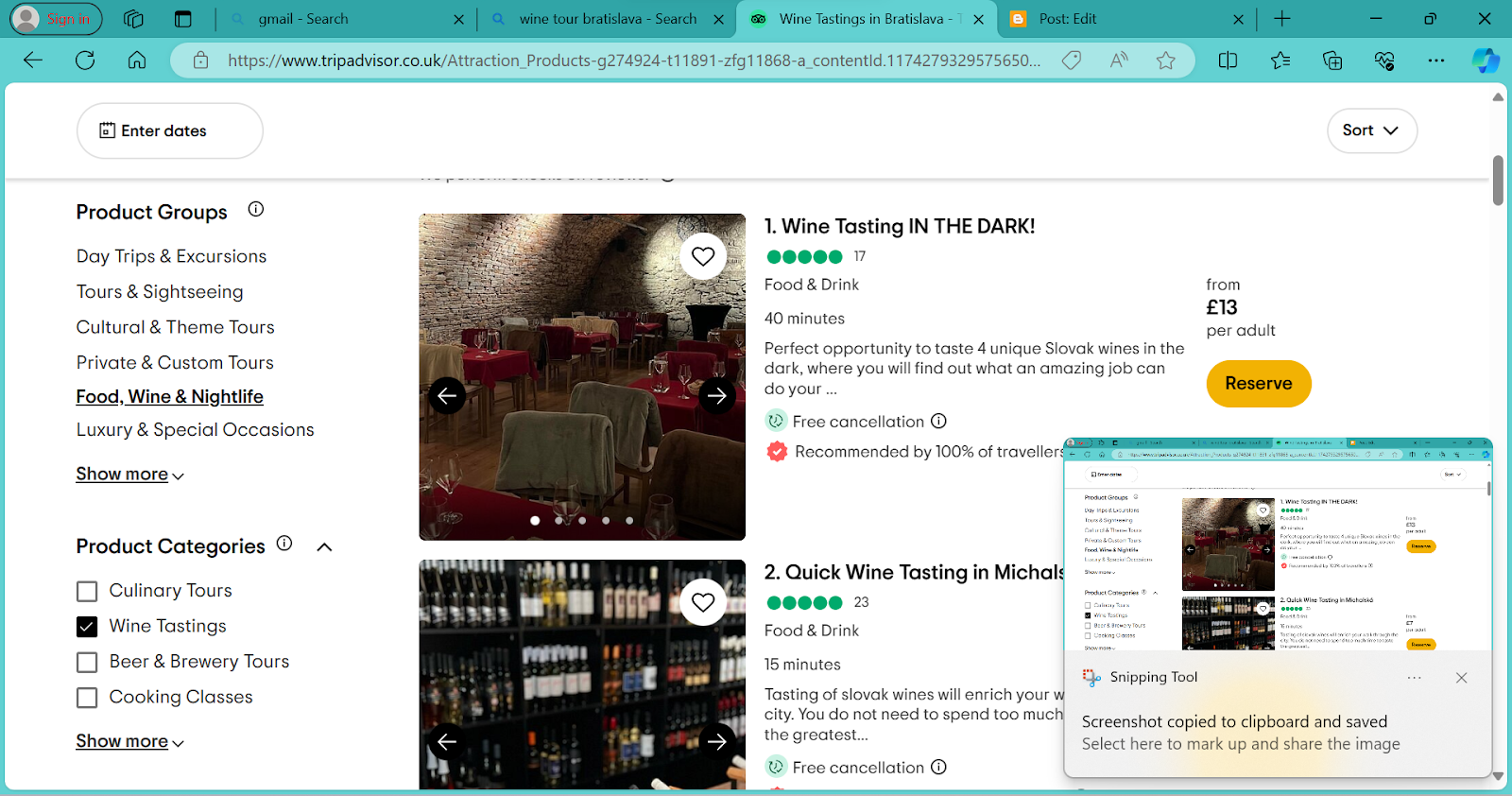Open Collections icon in toolbar
1512x796 pixels.
tap(1332, 61)
